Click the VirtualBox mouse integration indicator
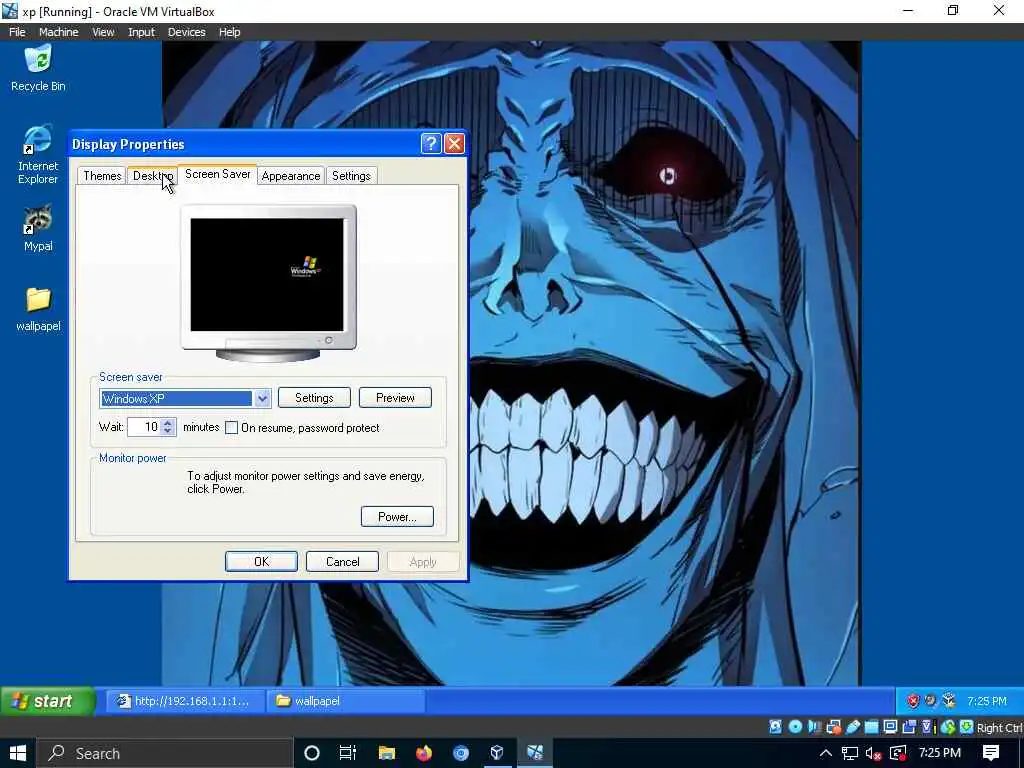The height and width of the screenshot is (768, 1024). click(948, 727)
